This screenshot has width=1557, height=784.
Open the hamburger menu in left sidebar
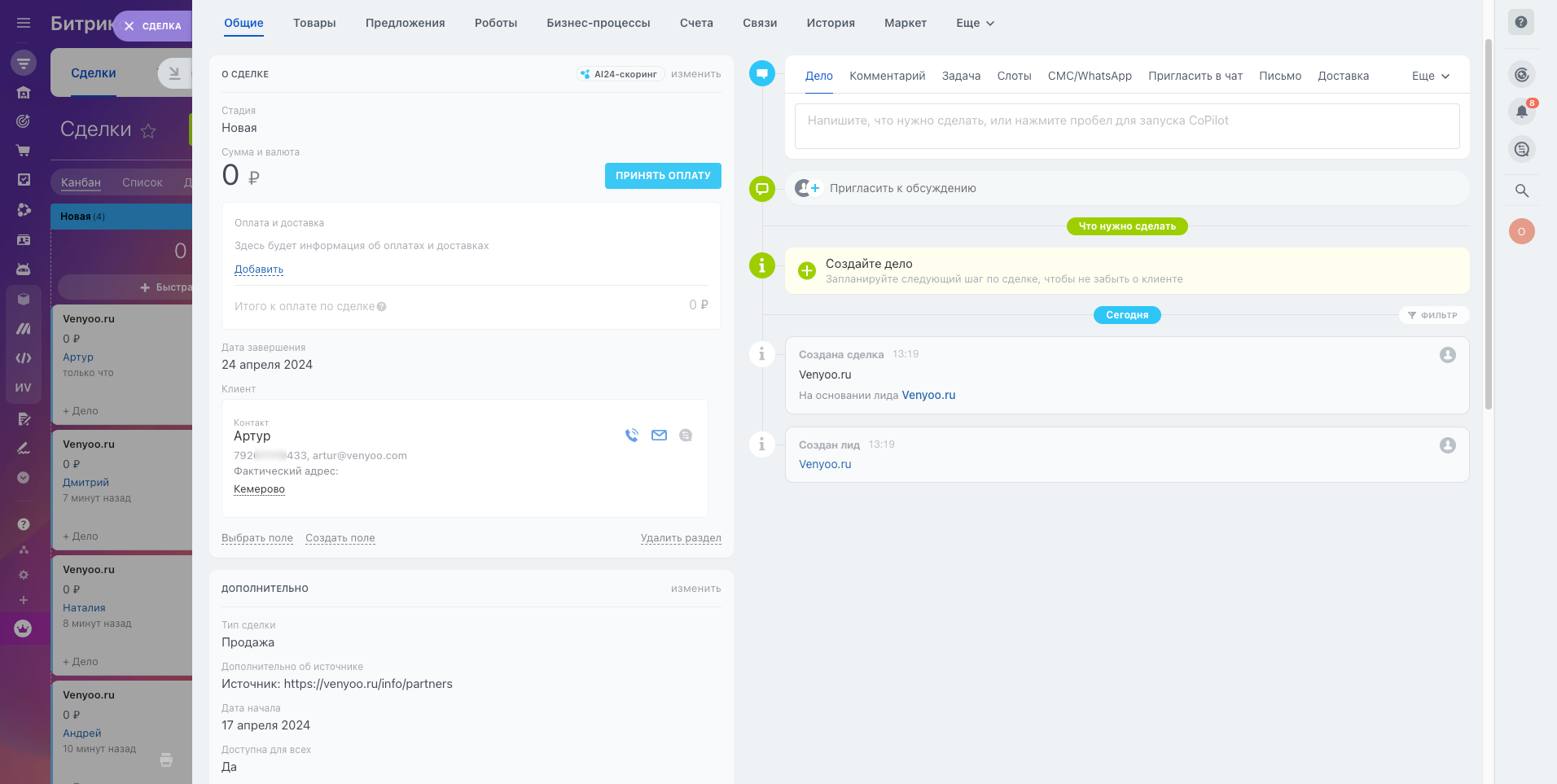click(x=24, y=23)
